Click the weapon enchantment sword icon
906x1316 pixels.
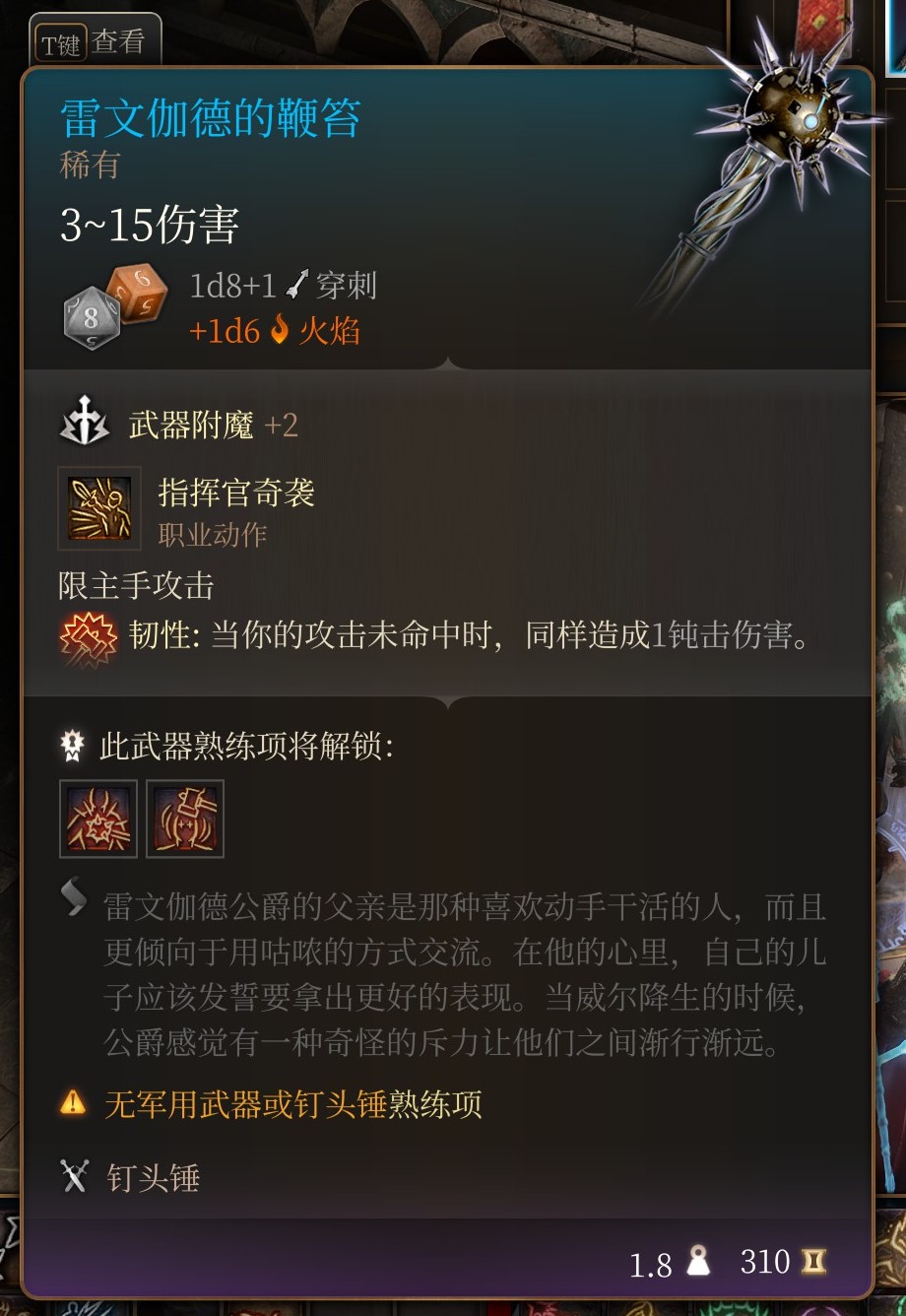tap(85, 422)
